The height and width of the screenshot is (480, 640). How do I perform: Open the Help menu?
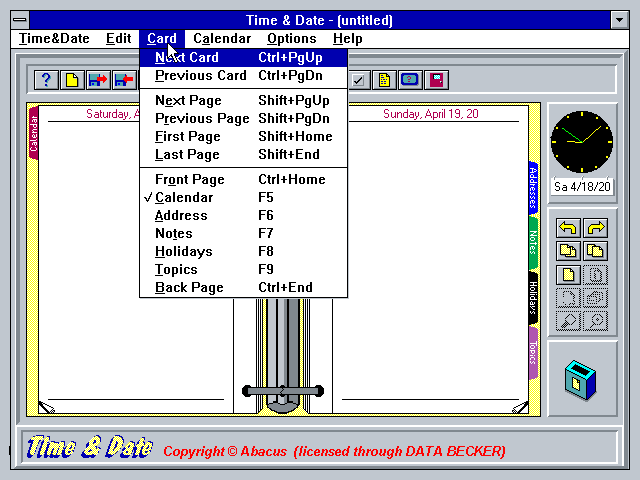347,38
